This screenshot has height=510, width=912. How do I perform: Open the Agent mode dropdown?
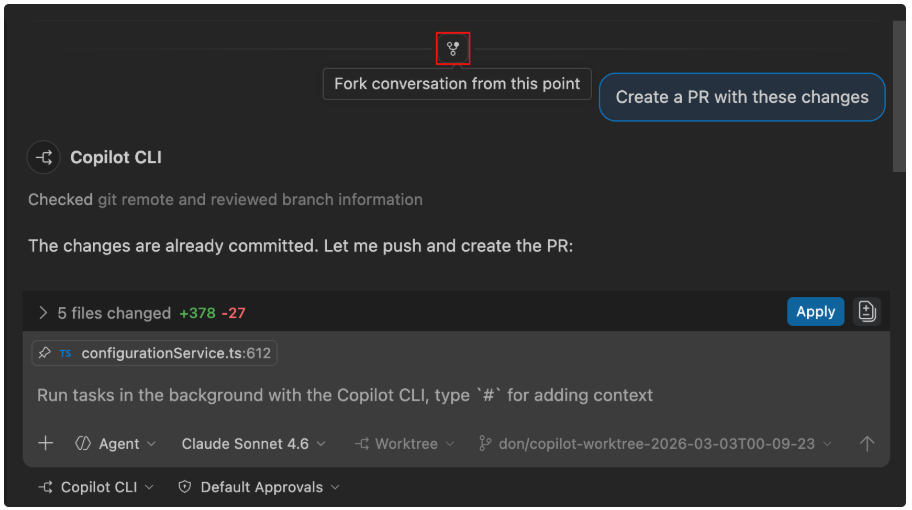(116, 444)
